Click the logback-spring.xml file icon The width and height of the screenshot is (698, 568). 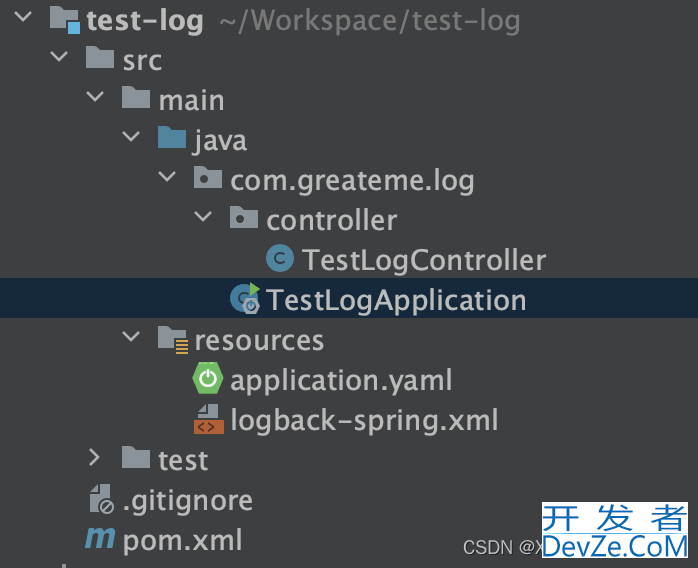[x=208, y=419]
